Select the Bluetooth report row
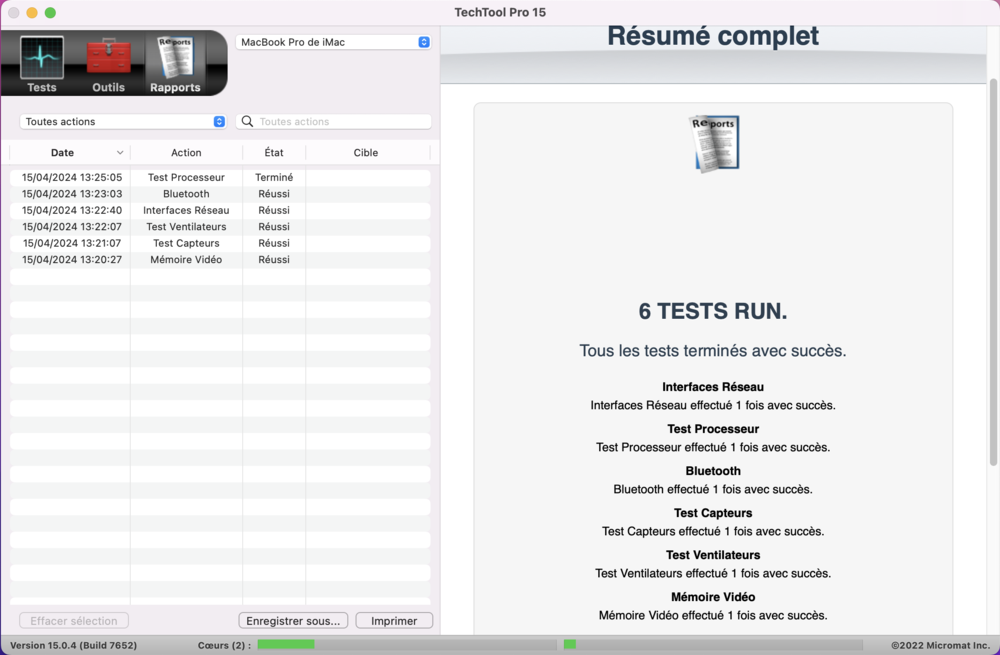1000x655 pixels. [x=220, y=194]
